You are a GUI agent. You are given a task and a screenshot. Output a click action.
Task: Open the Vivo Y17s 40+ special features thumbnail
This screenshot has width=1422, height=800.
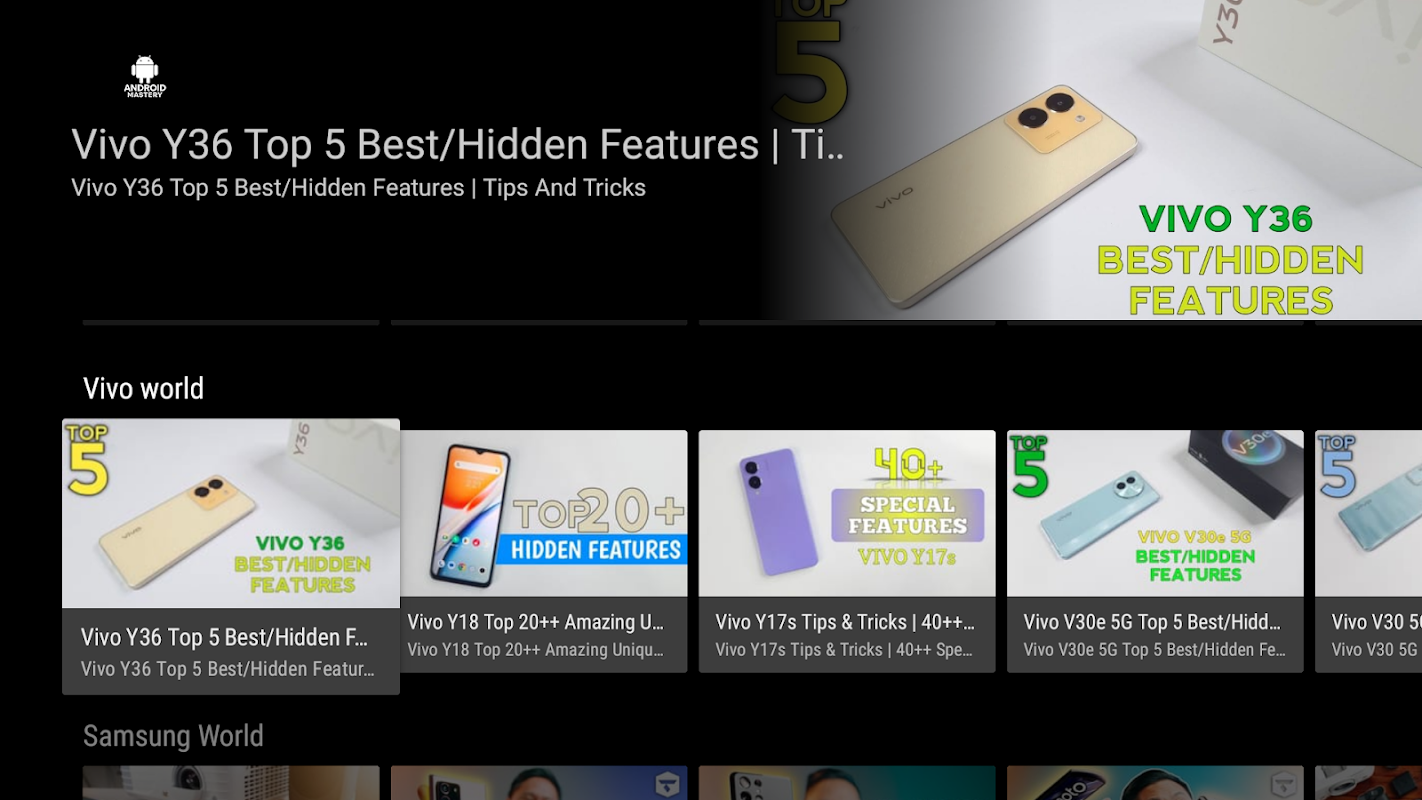[x=847, y=513]
